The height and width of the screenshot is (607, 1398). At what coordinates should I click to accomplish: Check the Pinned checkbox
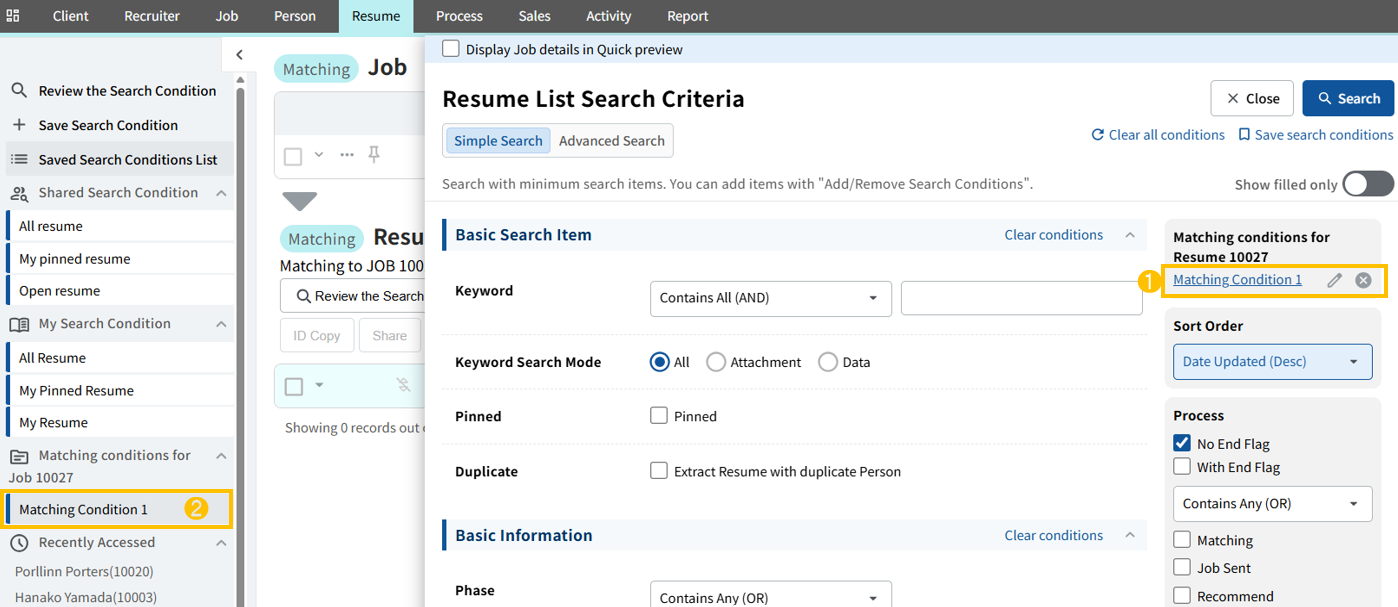(x=659, y=416)
